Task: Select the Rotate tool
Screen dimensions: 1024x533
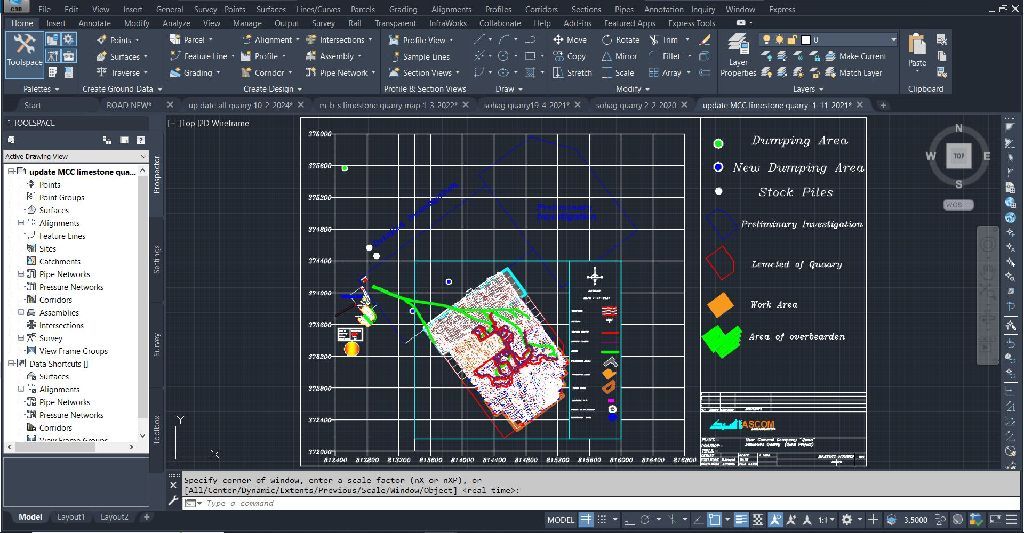Action: (x=620, y=40)
